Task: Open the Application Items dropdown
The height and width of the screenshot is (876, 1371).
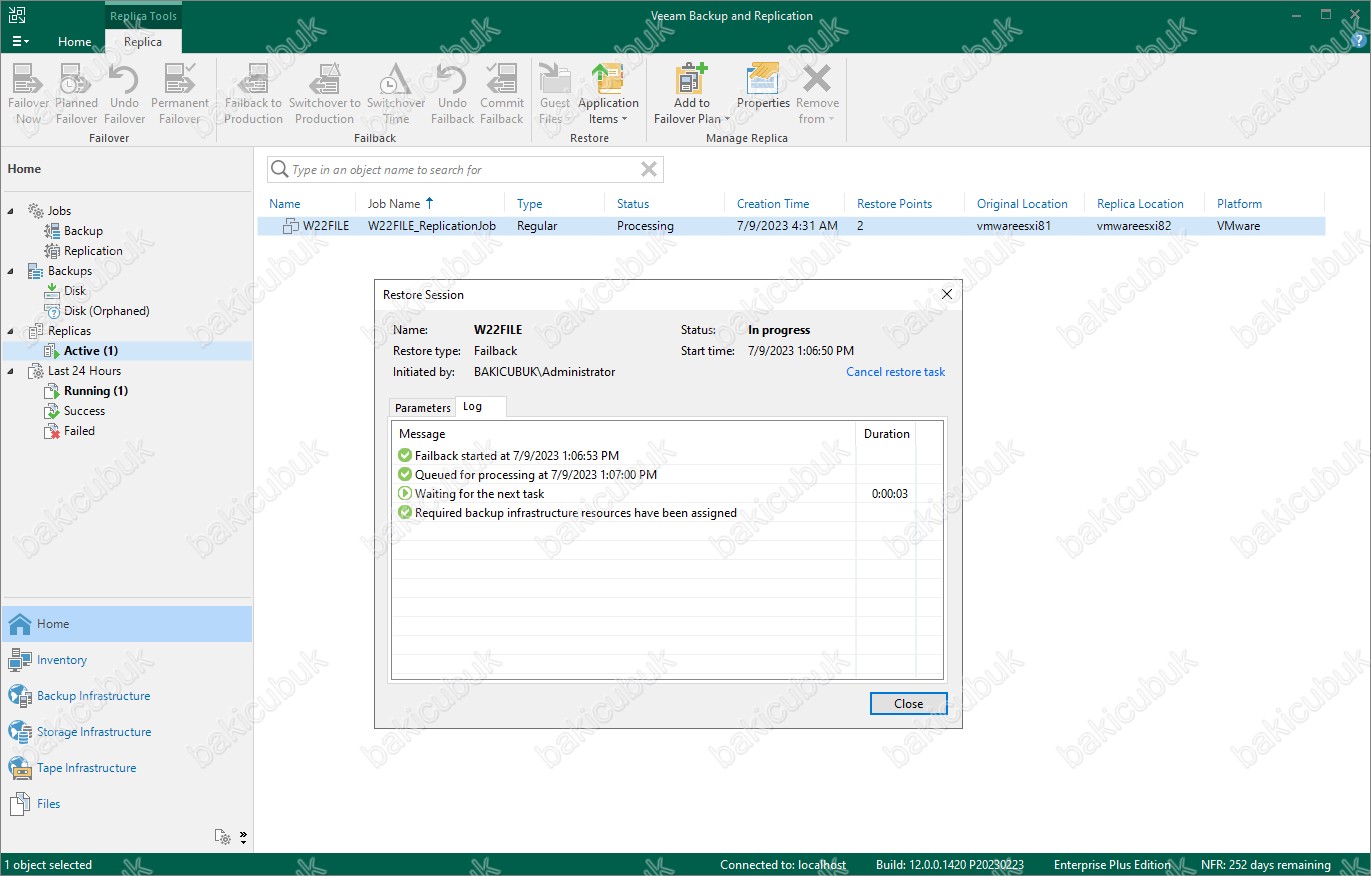Action: point(608,94)
